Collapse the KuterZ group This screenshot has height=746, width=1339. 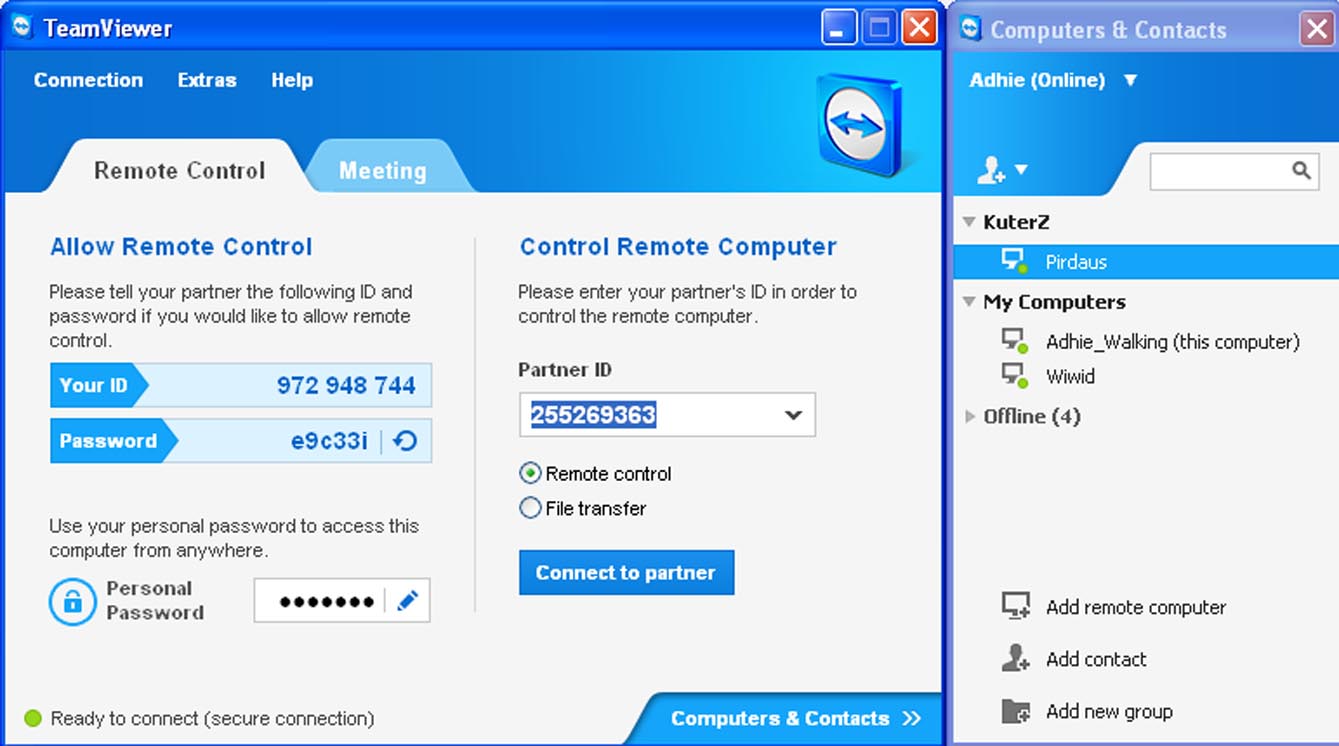[968, 222]
